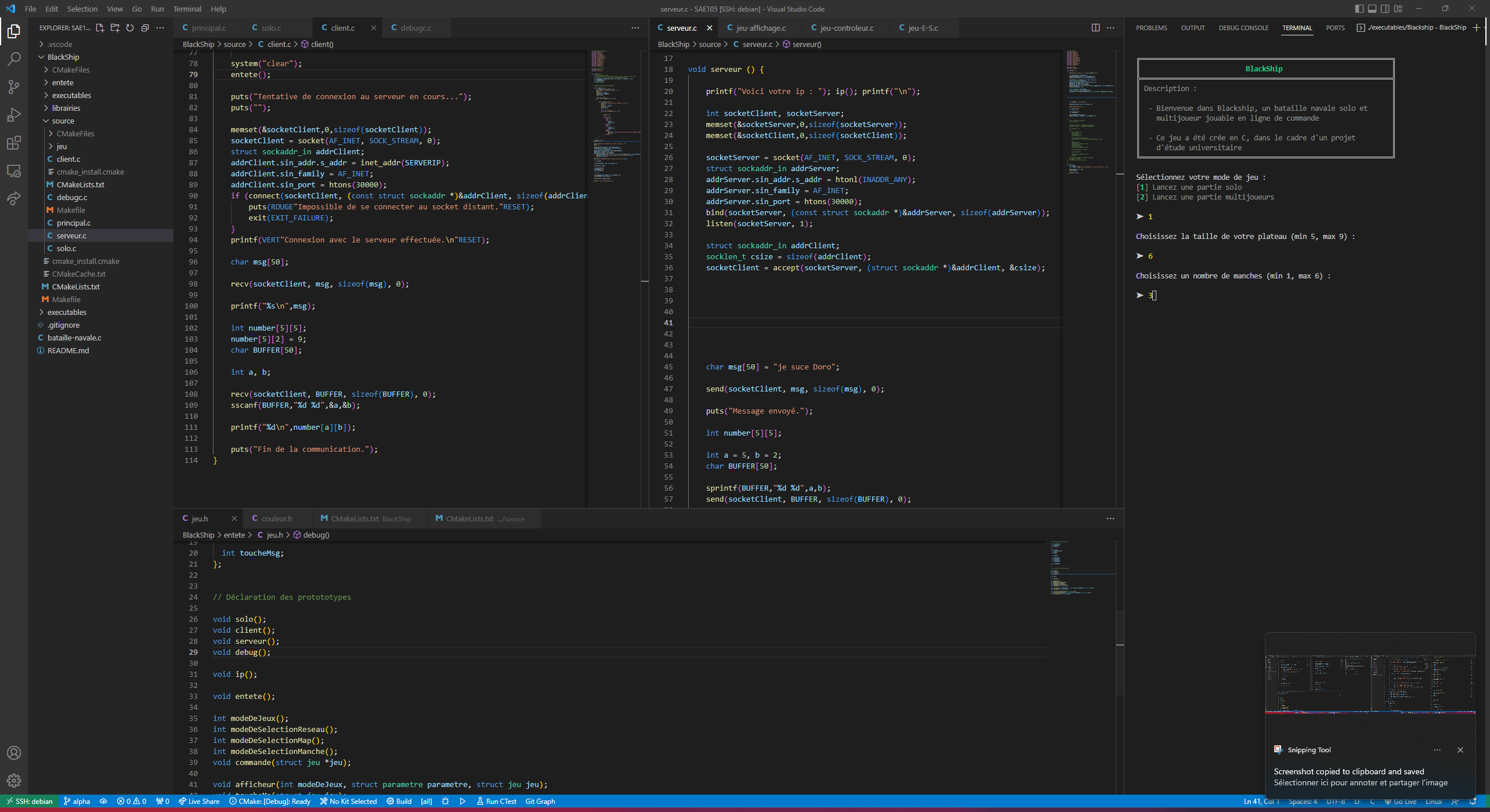Viewport: 1490px width, 812px height.
Task: Toggle the secondary side bar layout button
Action: [1385, 9]
